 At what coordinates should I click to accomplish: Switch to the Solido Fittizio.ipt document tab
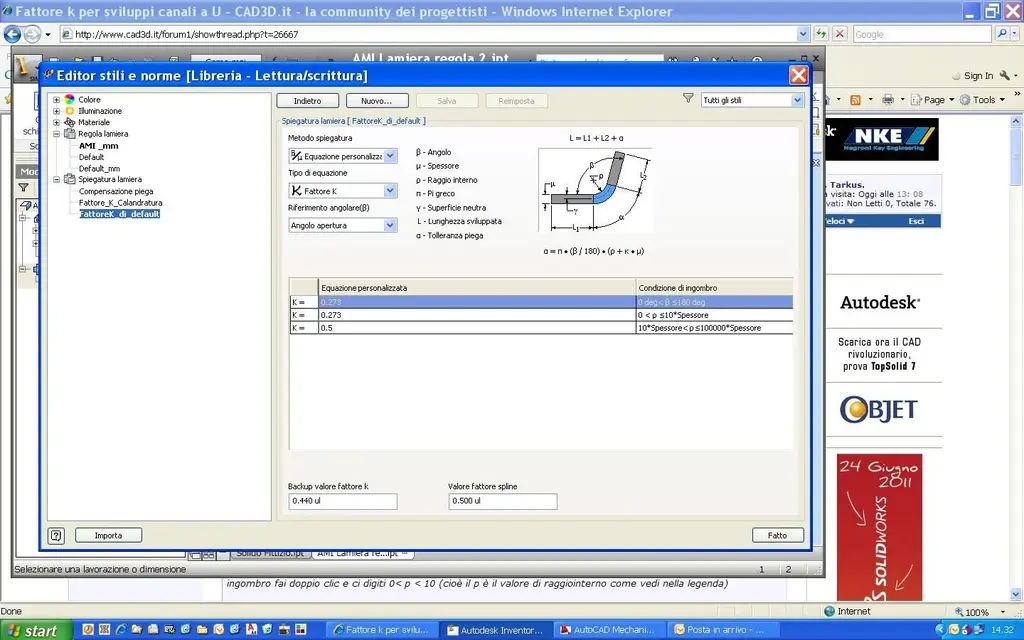(x=270, y=554)
